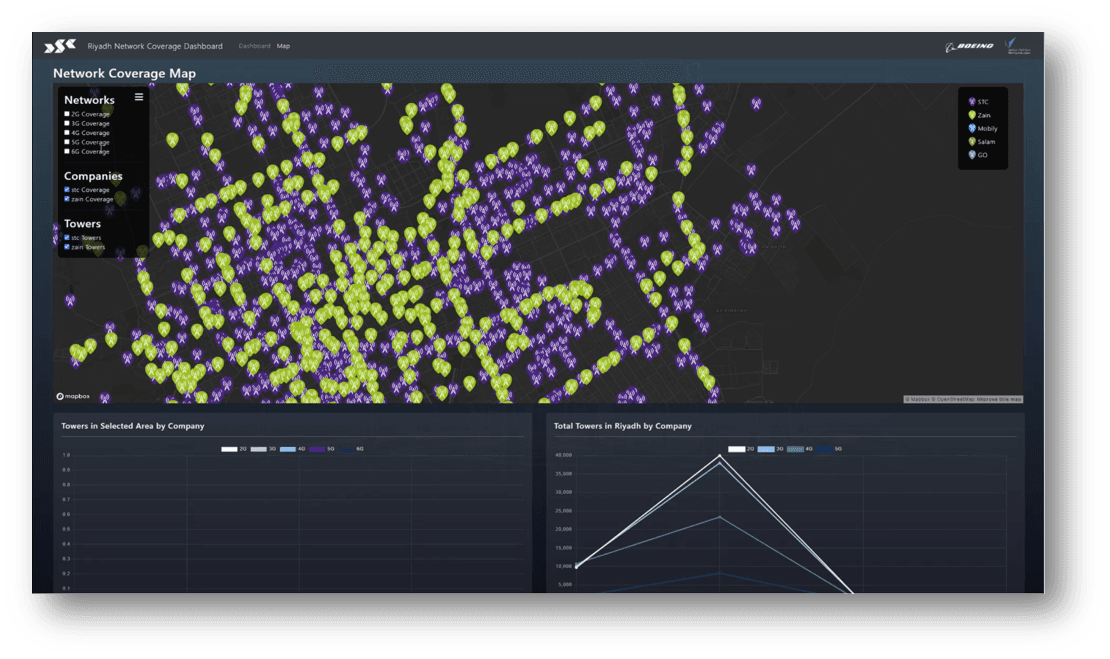
Task: Switch to the Map view
Action: (x=283, y=45)
